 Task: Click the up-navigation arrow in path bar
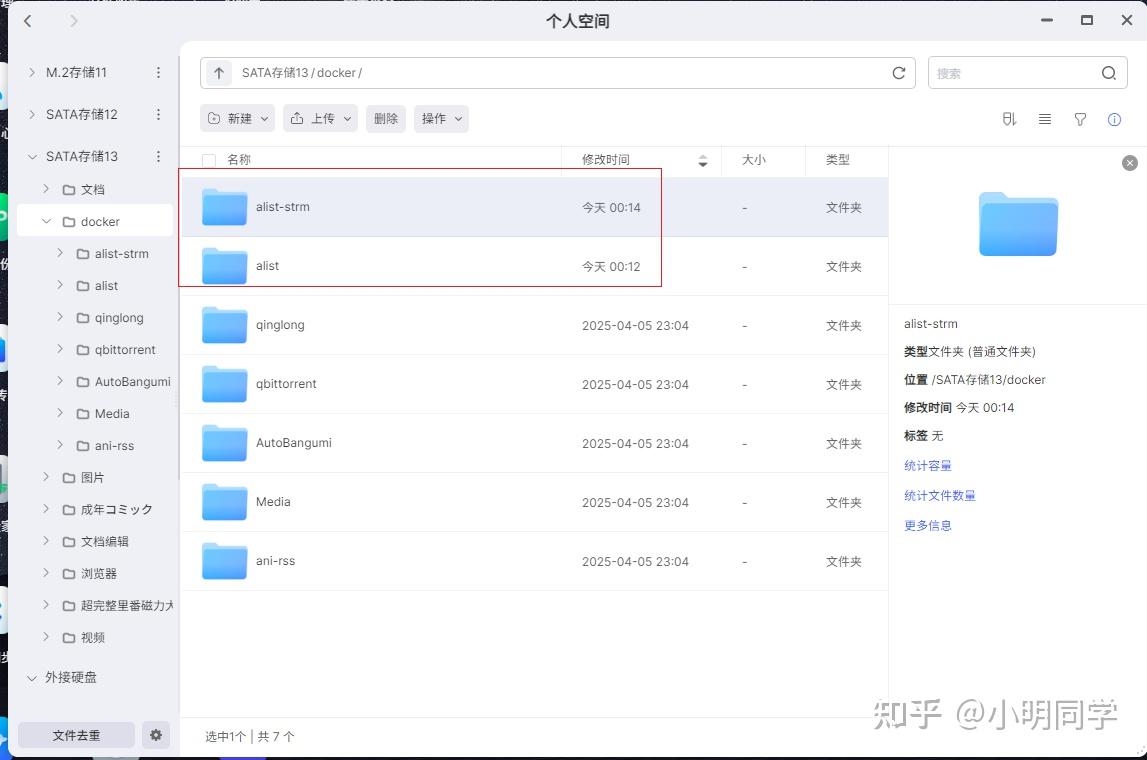tap(218, 72)
